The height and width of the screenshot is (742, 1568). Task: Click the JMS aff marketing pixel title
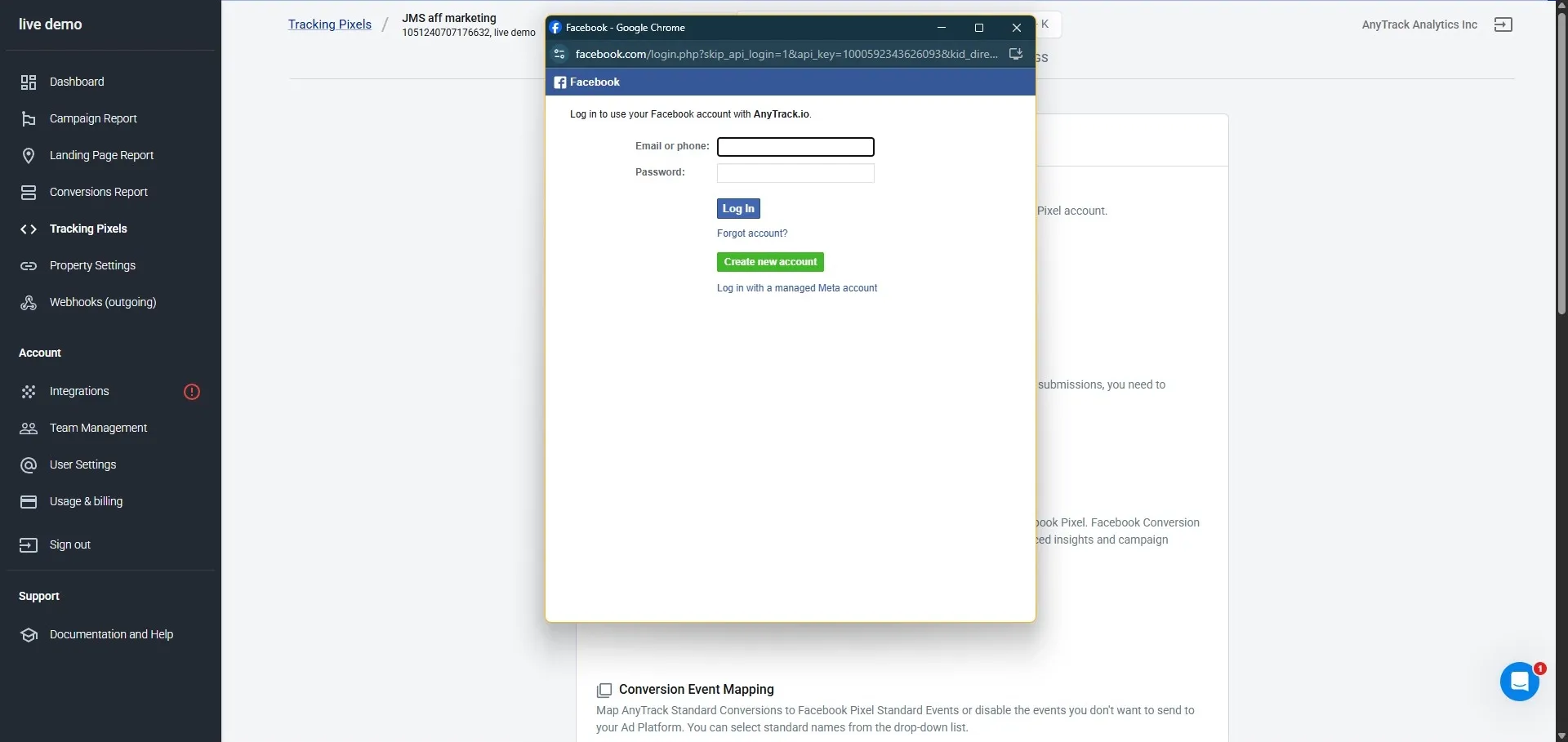[x=449, y=18]
